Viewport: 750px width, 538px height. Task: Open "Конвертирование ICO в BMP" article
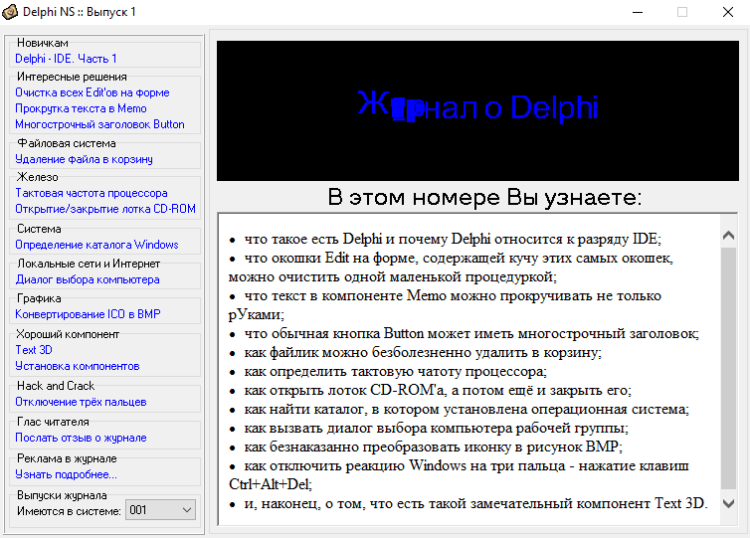tap(88, 314)
